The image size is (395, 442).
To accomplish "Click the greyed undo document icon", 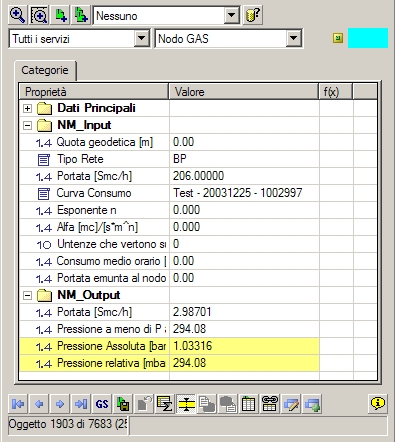I will point(144,404).
